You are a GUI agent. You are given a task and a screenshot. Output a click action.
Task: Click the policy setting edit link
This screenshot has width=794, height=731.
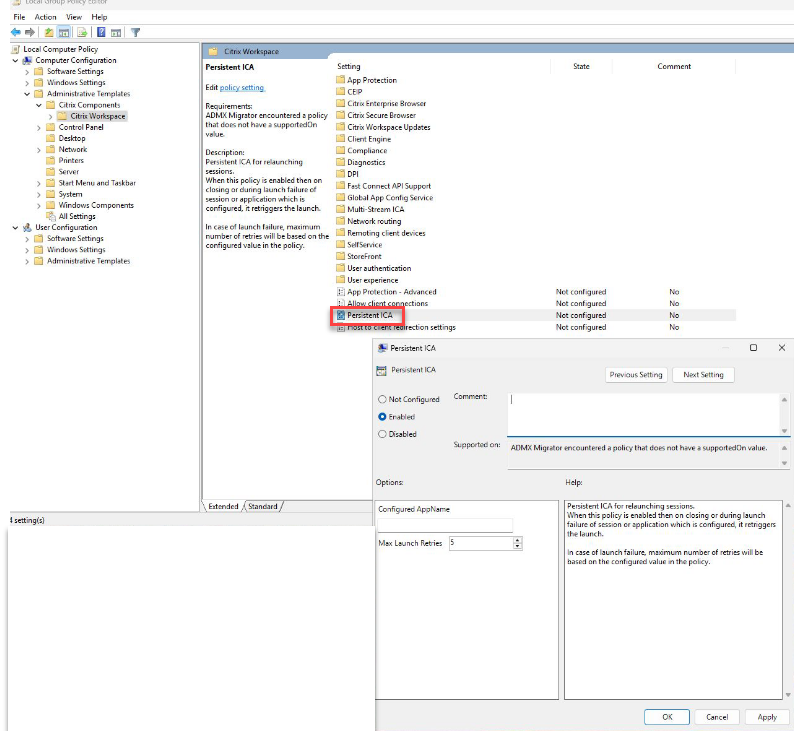tap(242, 88)
